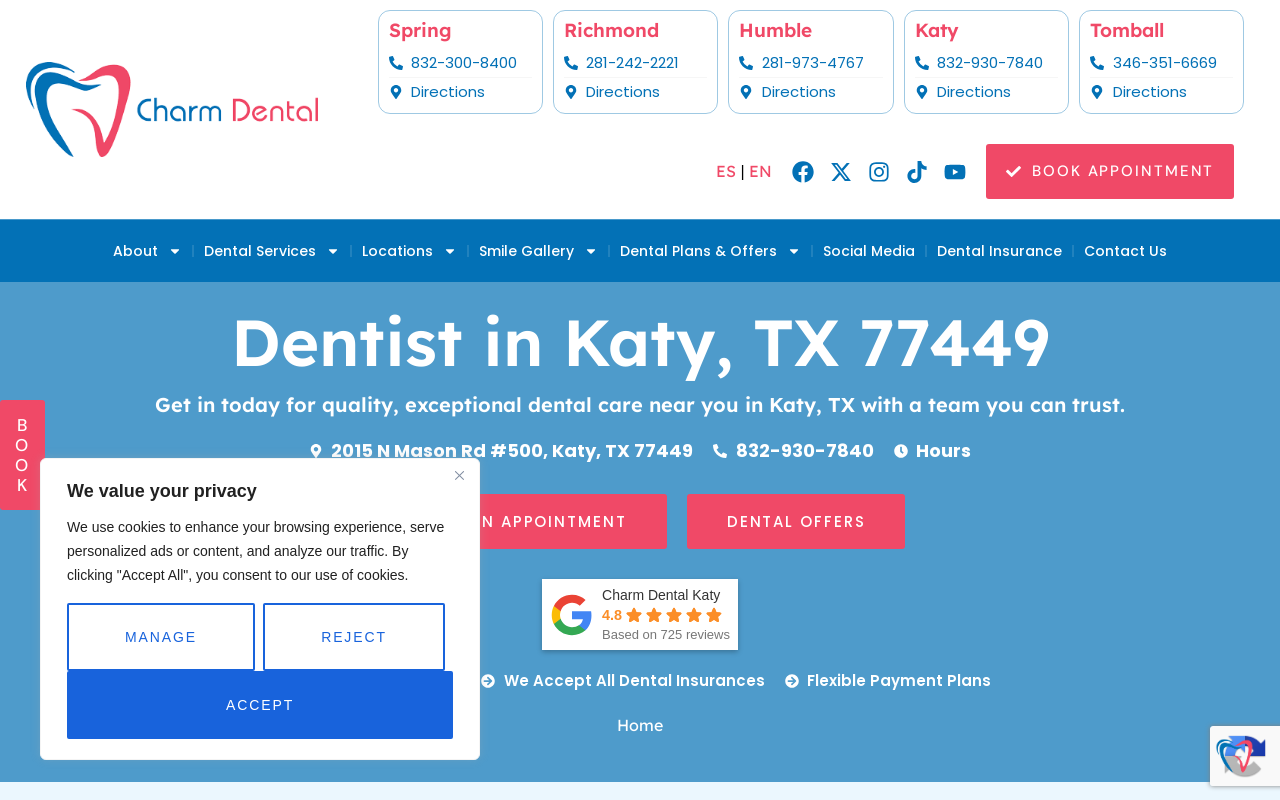Open the Spring location heading
The height and width of the screenshot is (800, 1280).
pyautogui.click(x=420, y=31)
